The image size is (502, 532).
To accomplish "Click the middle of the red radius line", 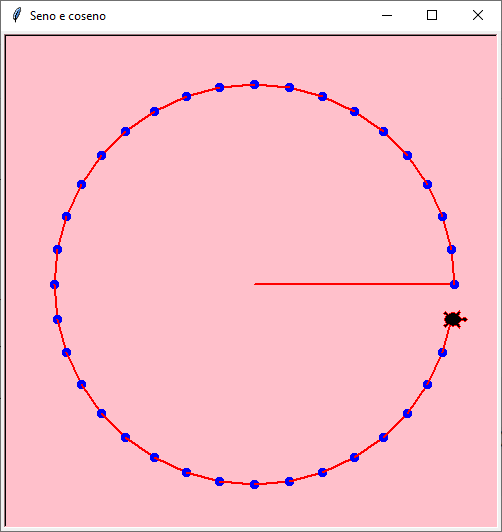I will (353, 284).
